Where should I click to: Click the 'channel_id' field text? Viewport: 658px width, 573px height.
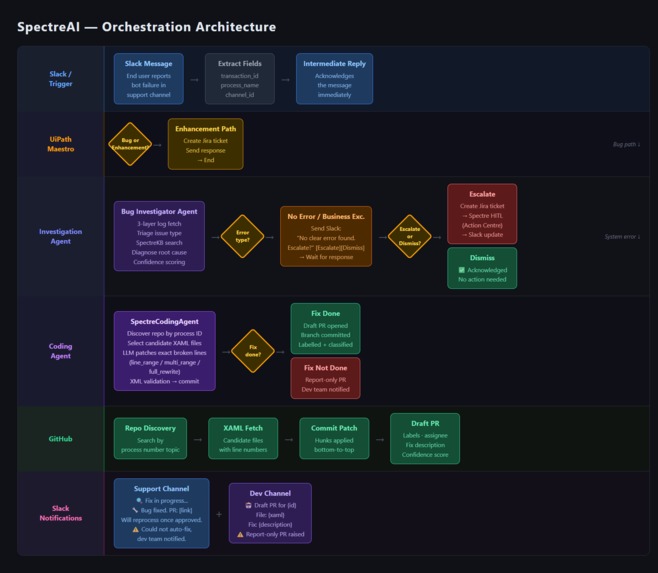240,95
